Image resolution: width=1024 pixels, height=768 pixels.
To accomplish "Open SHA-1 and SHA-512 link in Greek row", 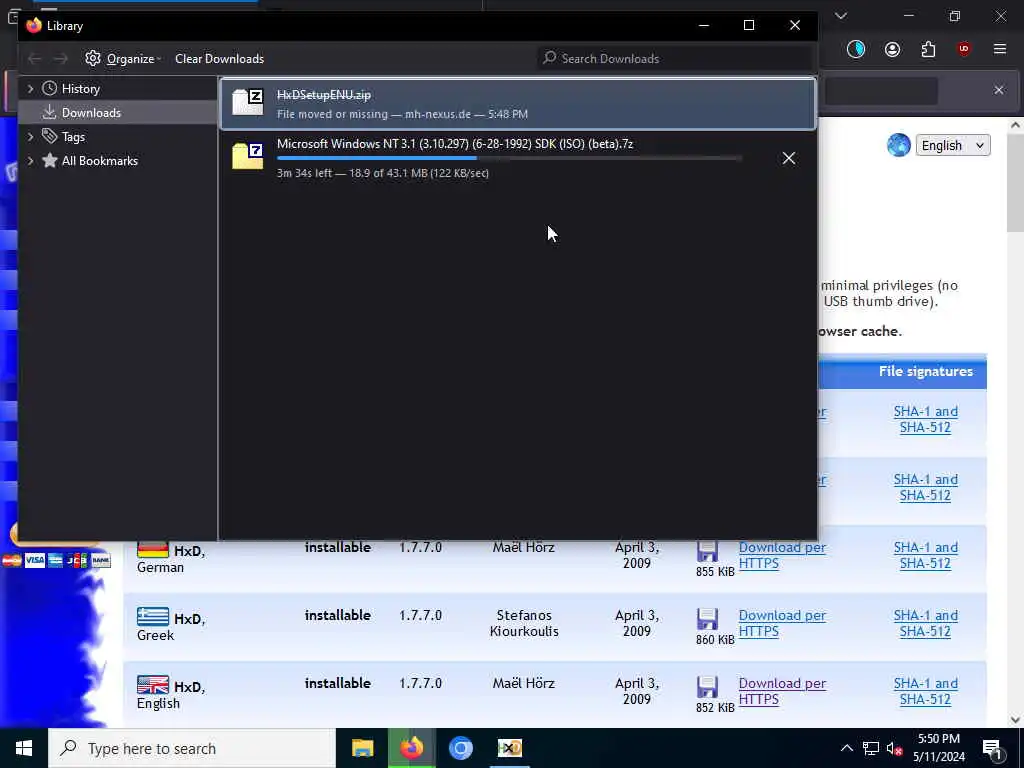I will [925, 623].
